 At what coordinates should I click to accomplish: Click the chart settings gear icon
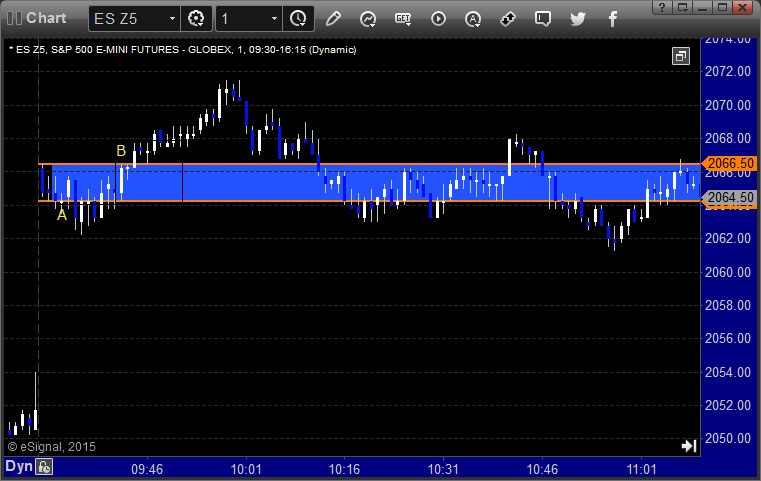tap(196, 19)
